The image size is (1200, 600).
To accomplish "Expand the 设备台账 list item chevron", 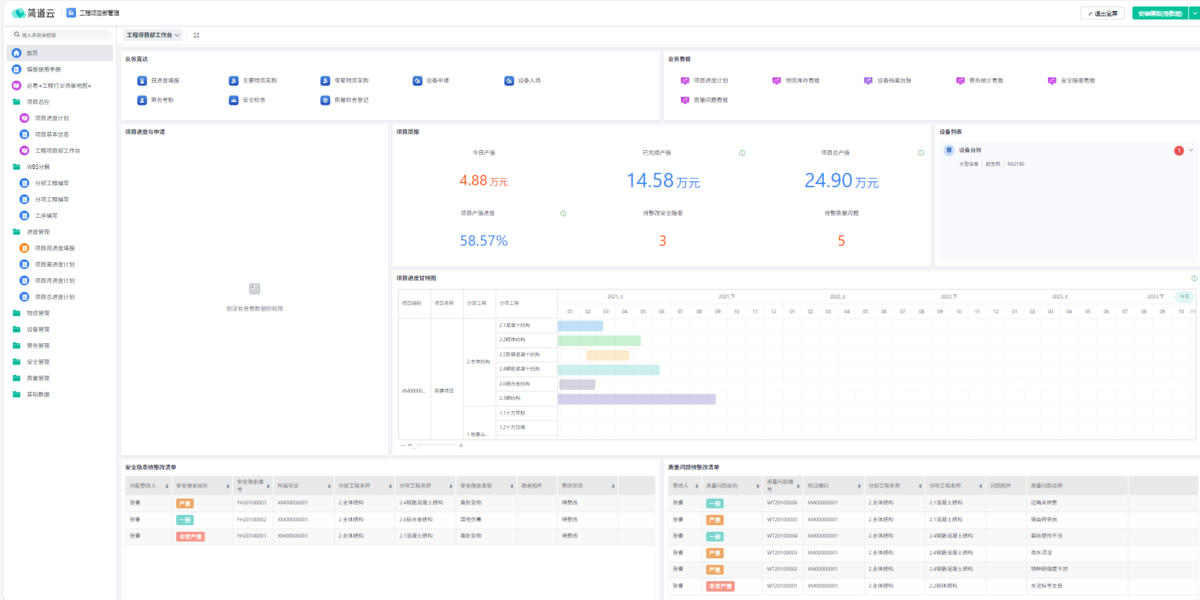I will point(1190,151).
